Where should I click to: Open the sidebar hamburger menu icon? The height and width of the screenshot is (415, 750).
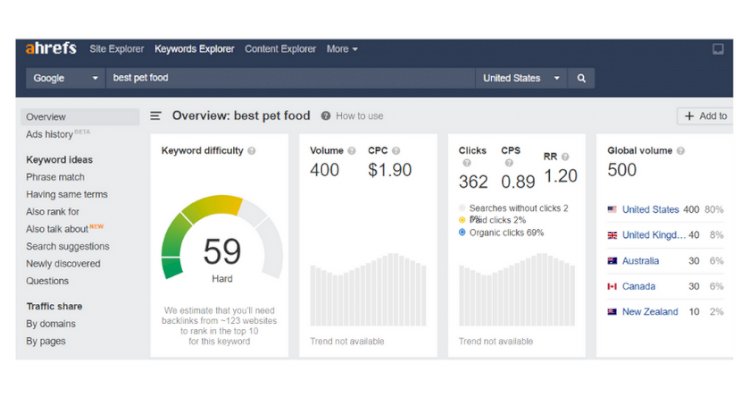coord(155,116)
